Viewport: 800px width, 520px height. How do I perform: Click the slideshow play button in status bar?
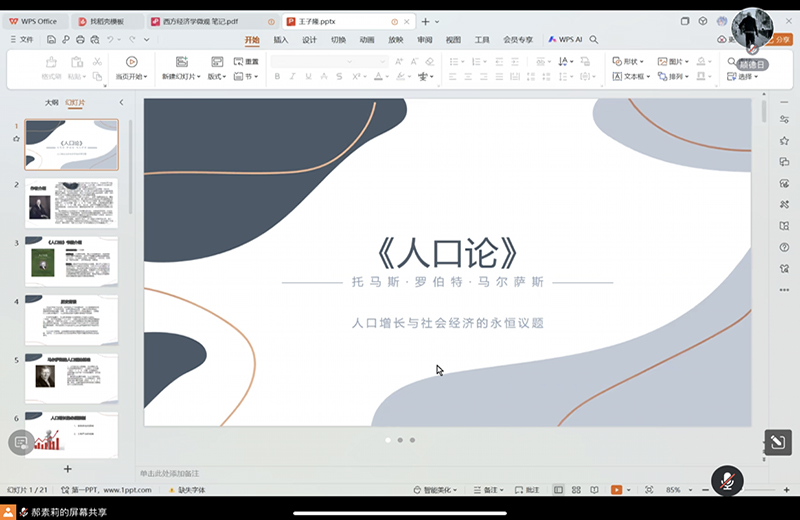click(617, 490)
